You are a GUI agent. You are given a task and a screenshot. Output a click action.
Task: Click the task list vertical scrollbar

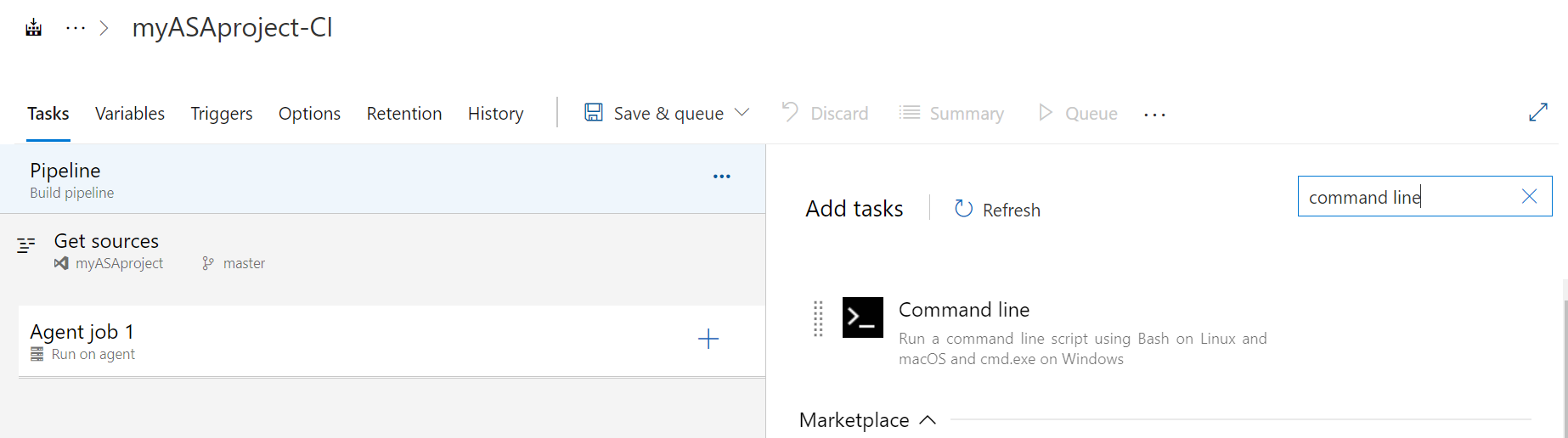1565,369
